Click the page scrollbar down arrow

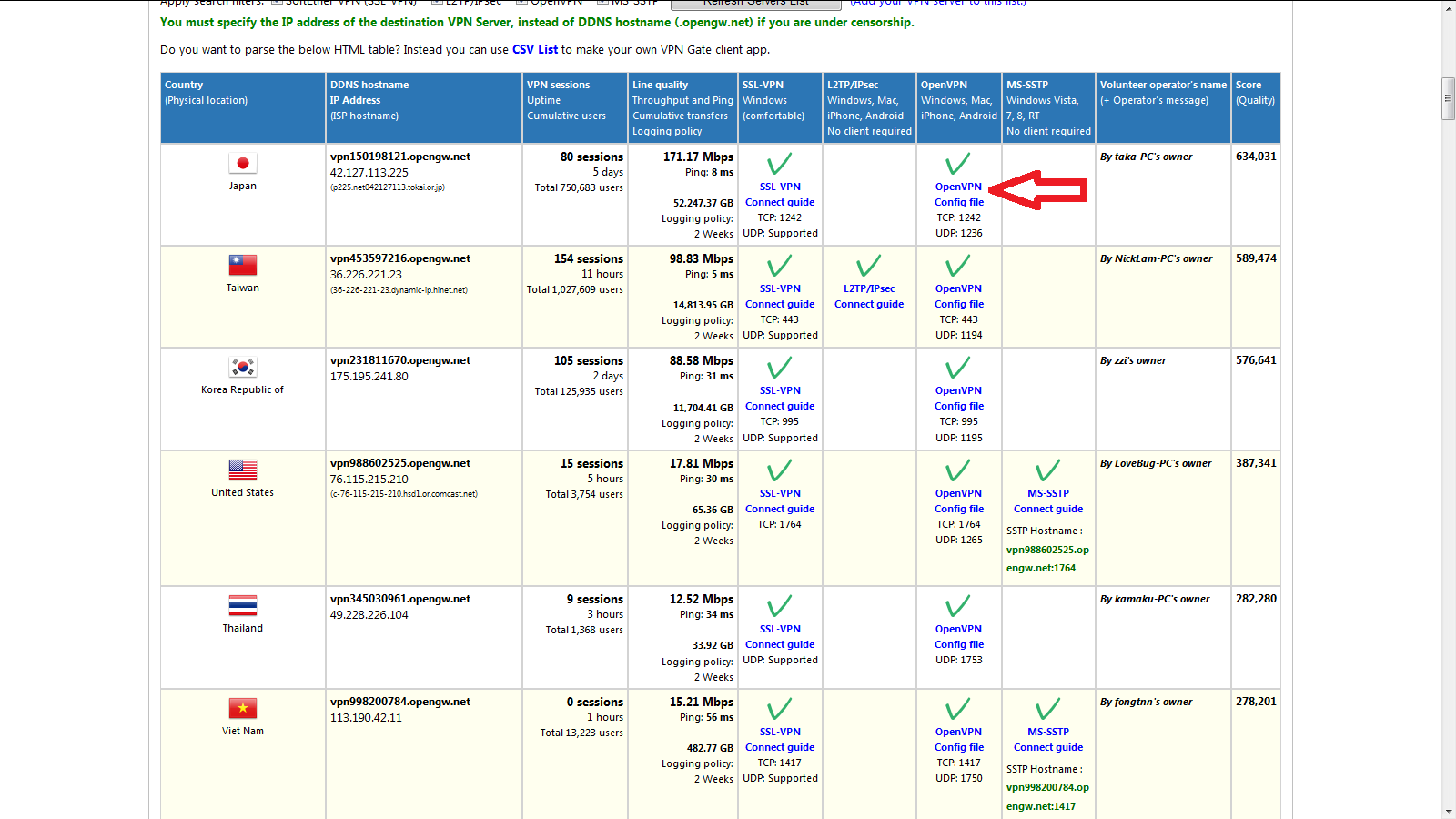1449,811
